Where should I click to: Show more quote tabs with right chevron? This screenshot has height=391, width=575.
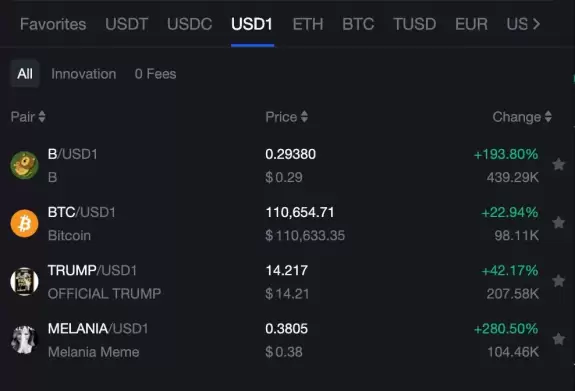(x=536, y=24)
